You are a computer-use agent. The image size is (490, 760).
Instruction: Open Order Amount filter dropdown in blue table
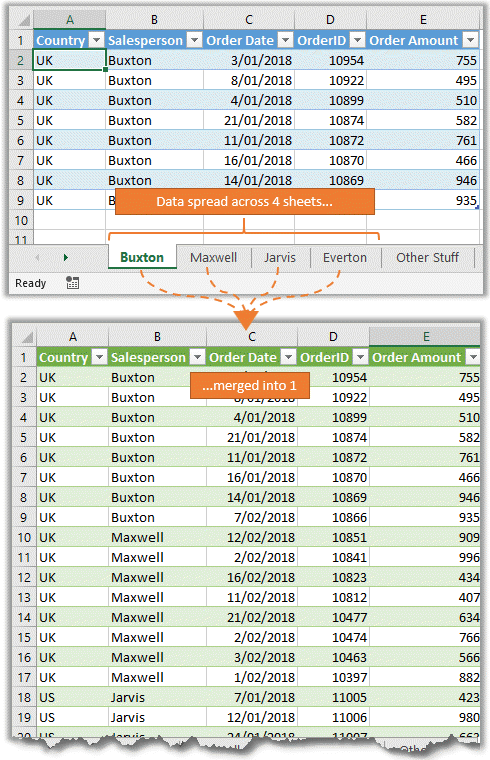click(x=470, y=40)
